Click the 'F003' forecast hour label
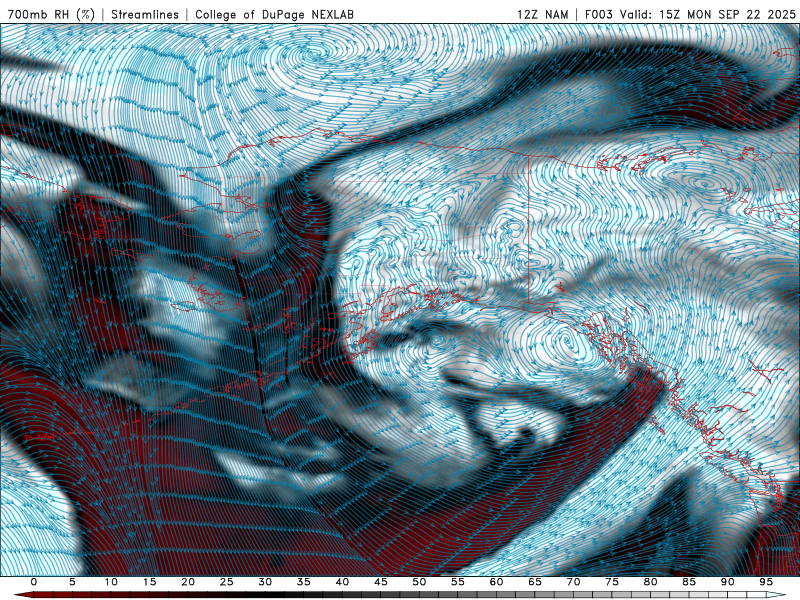Viewport: 800px width, 600px height. [598, 15]
